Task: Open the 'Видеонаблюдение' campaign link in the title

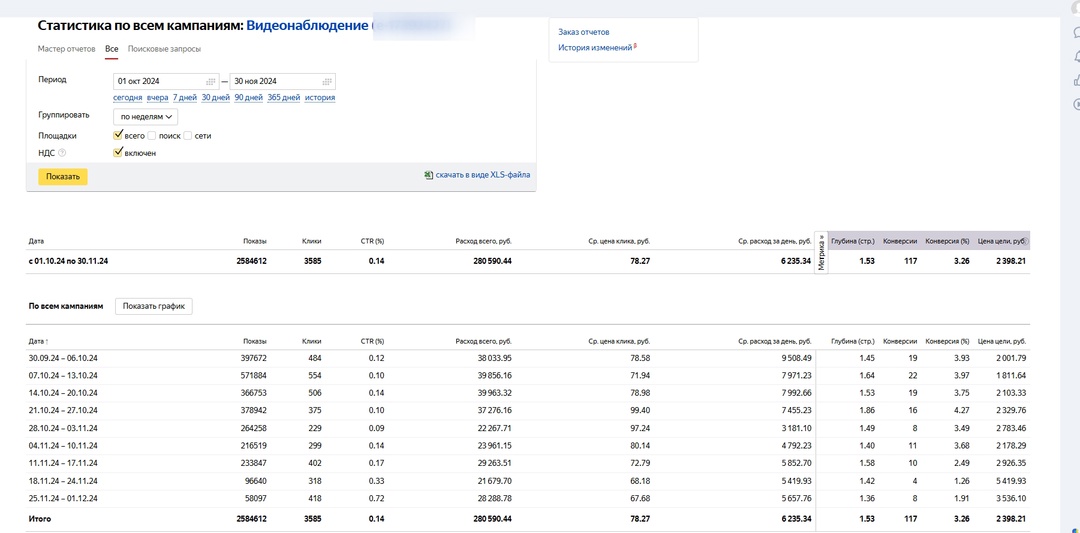Action: coord(307,25)
